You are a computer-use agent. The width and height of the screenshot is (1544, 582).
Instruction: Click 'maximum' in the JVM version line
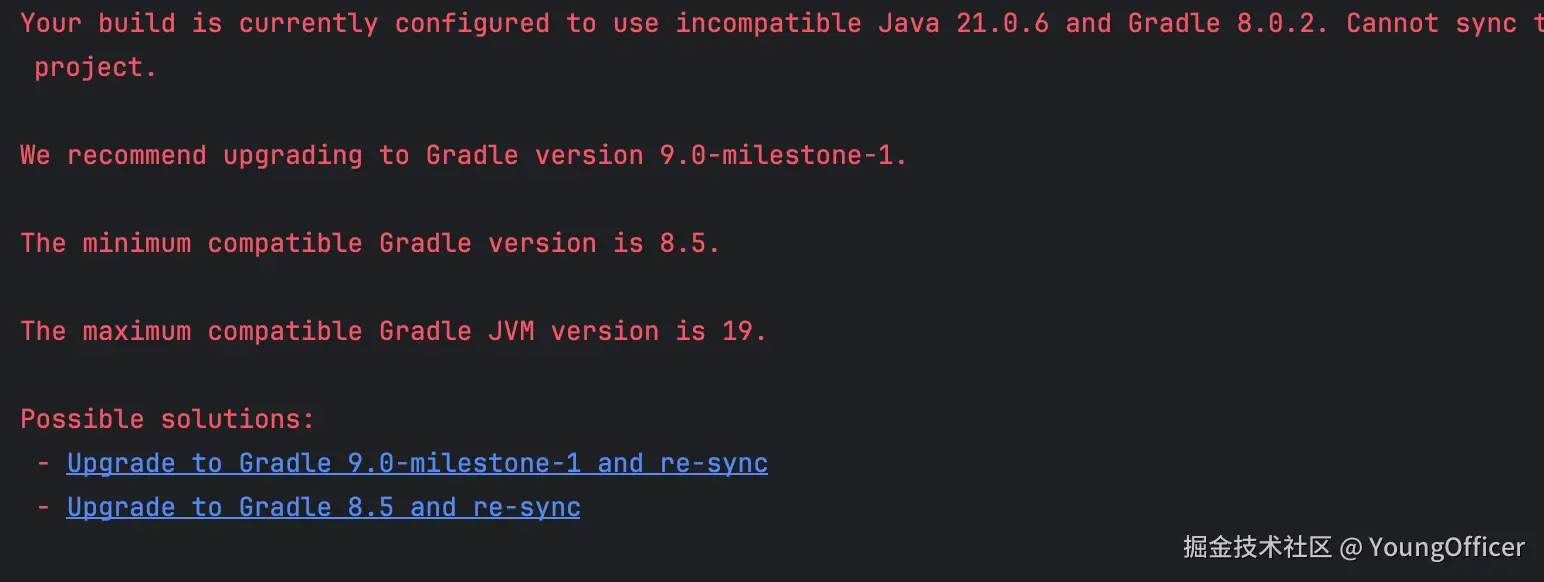tap(136, 331)
